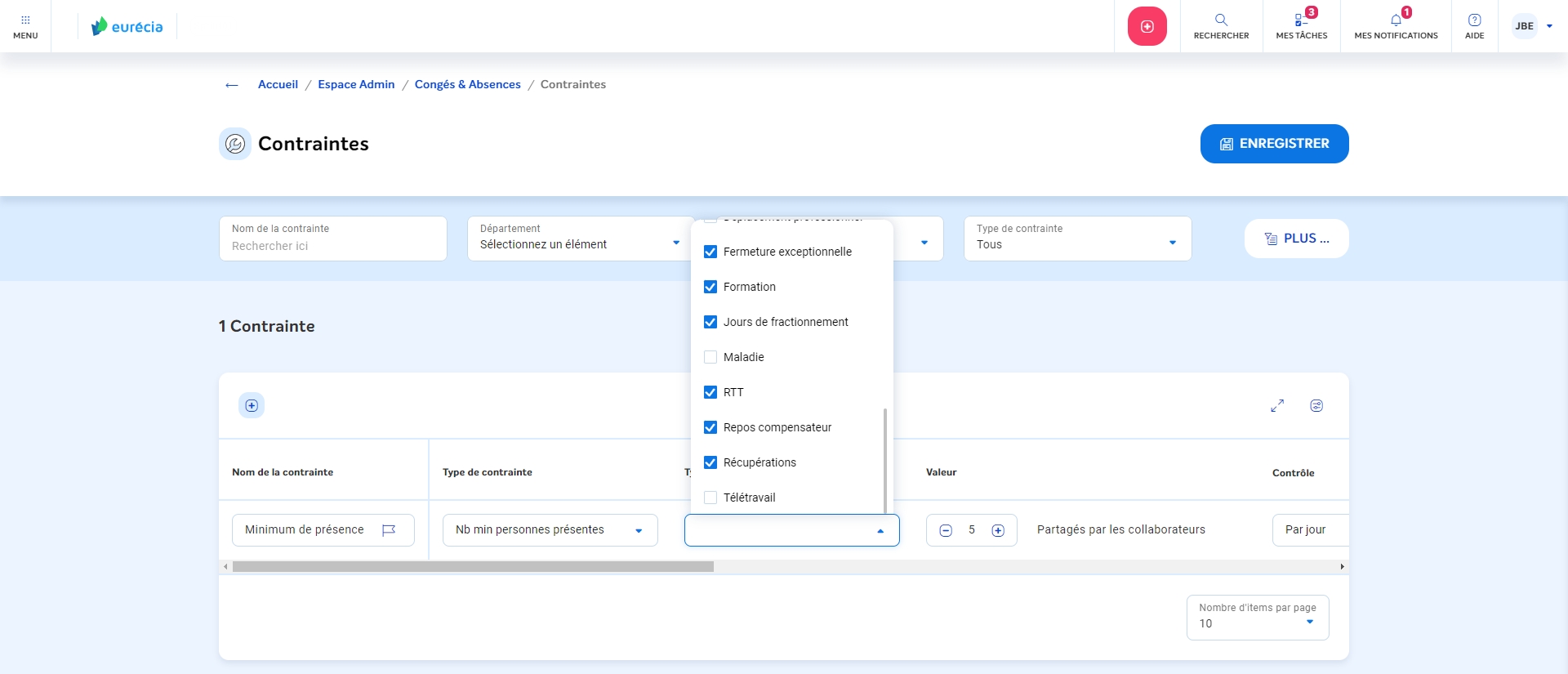Navigate to Congés & Absences breadcrumb

pyautogui.click(x=467, y=84)
